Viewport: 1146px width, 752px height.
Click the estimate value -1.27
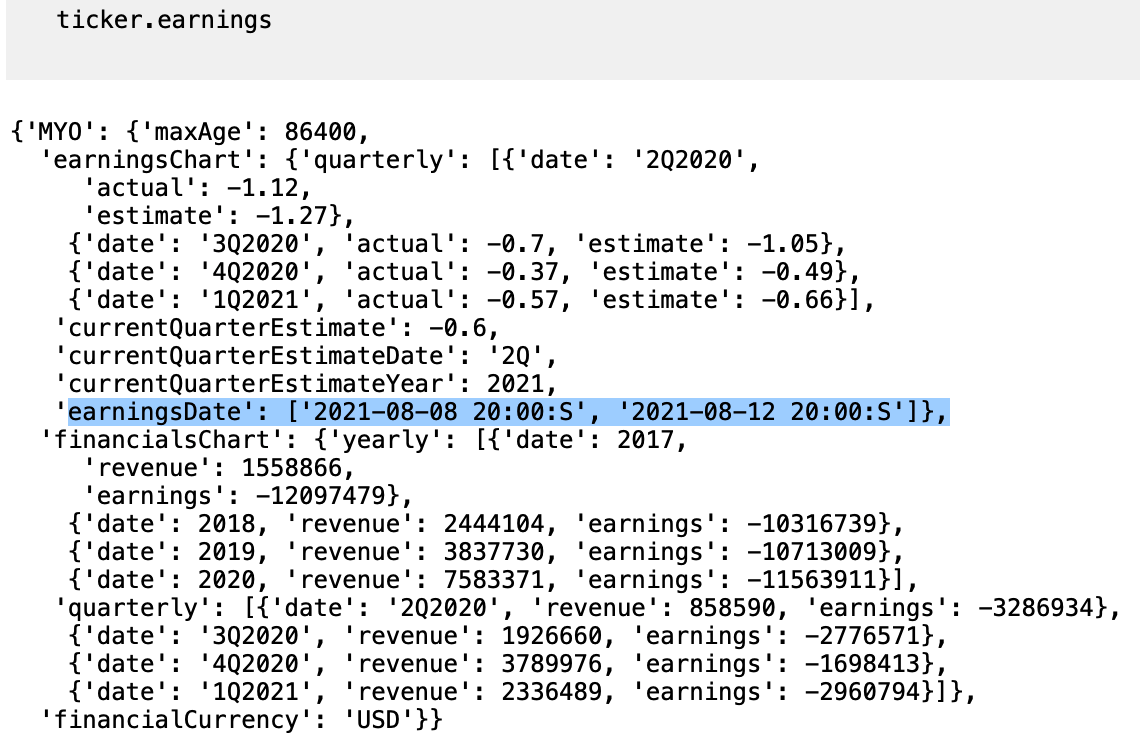tap(292, 216)
